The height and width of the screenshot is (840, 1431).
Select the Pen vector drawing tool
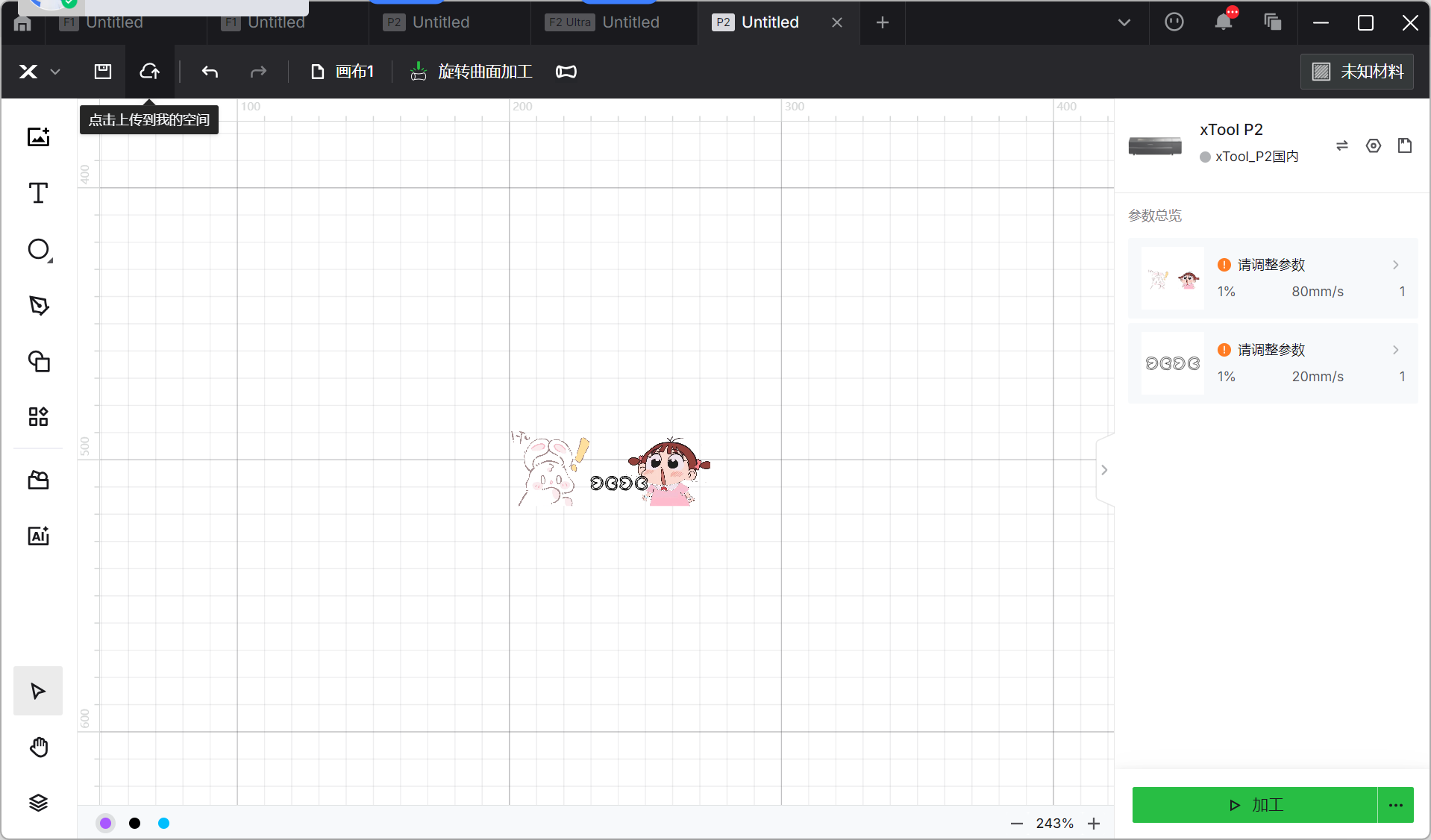38,305
